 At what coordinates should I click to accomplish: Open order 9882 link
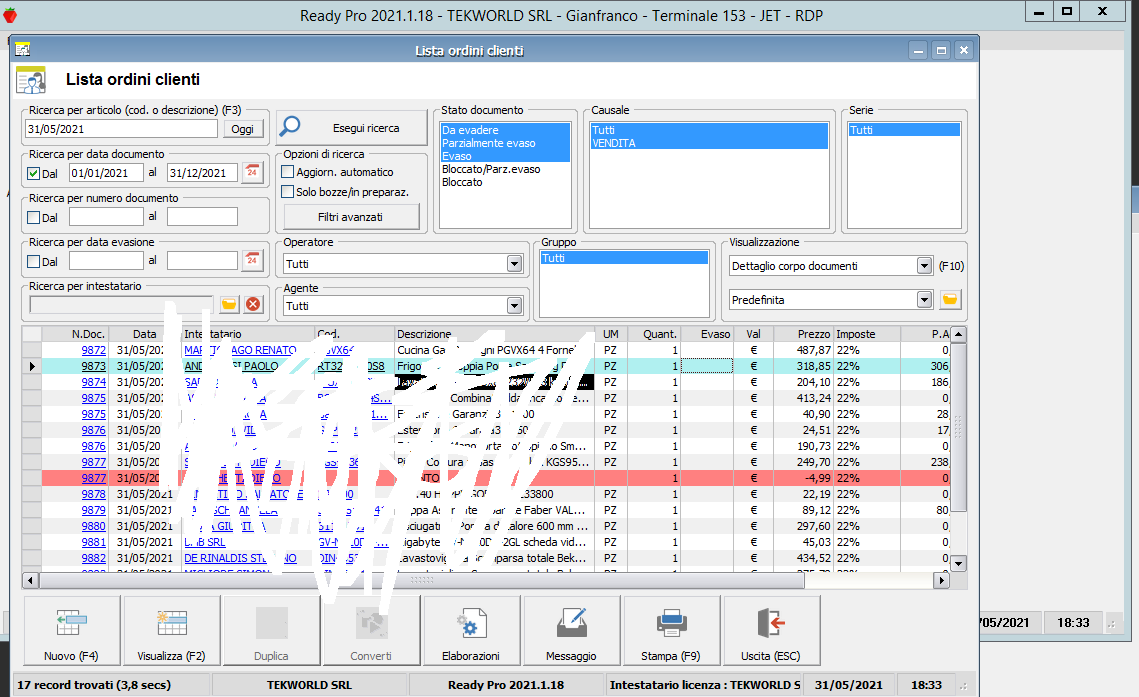click(94, 558)
